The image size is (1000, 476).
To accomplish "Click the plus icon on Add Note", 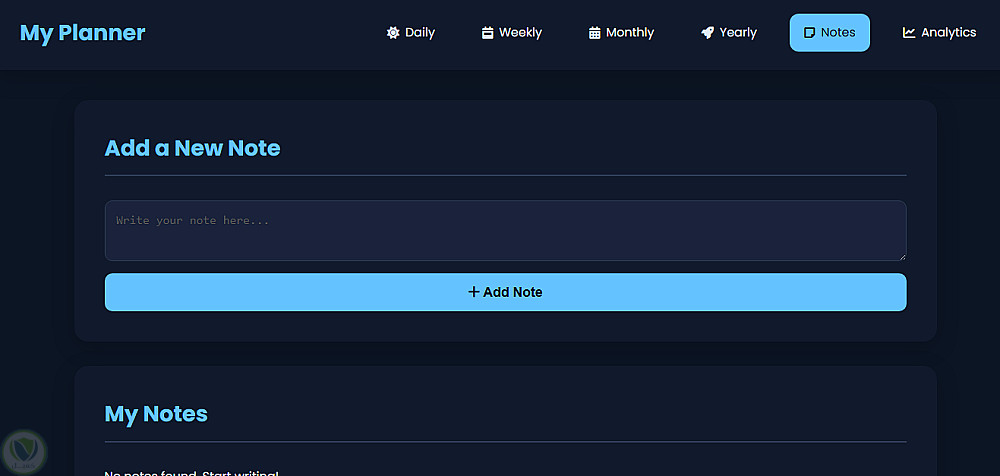I will pos(474,292).
